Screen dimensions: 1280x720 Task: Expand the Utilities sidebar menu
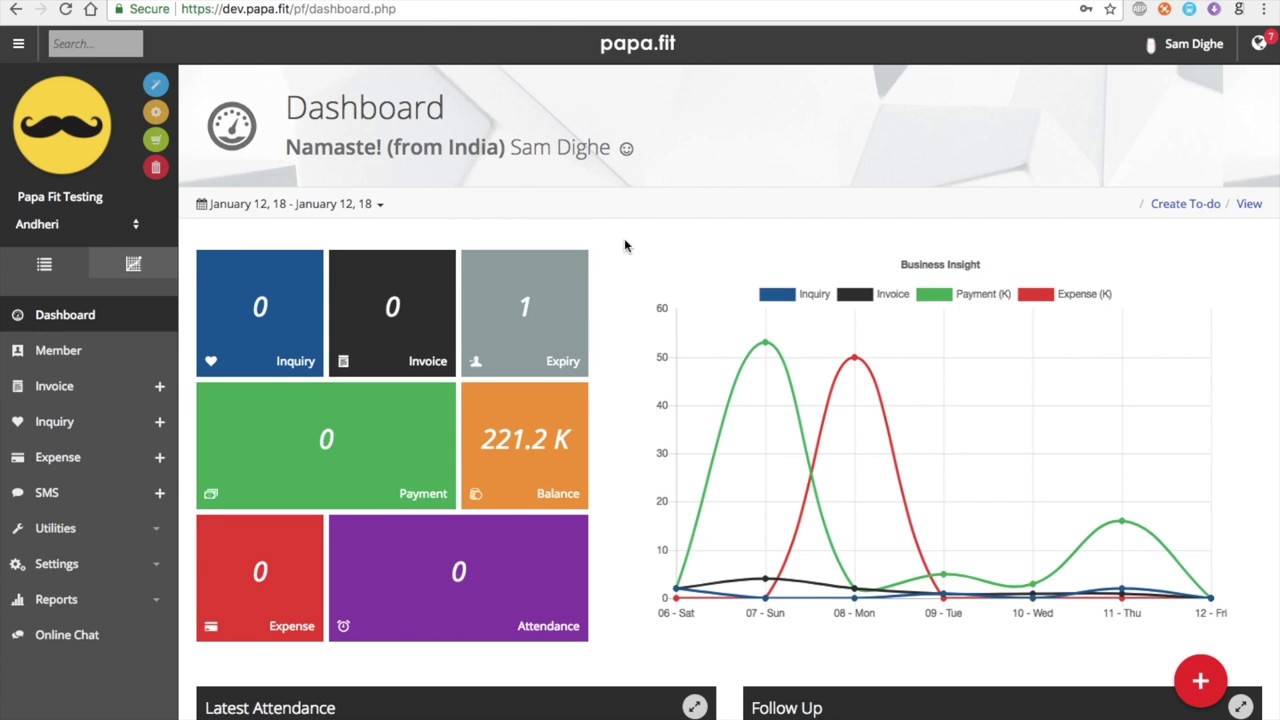pyautogui.click(x=89, y=528)
